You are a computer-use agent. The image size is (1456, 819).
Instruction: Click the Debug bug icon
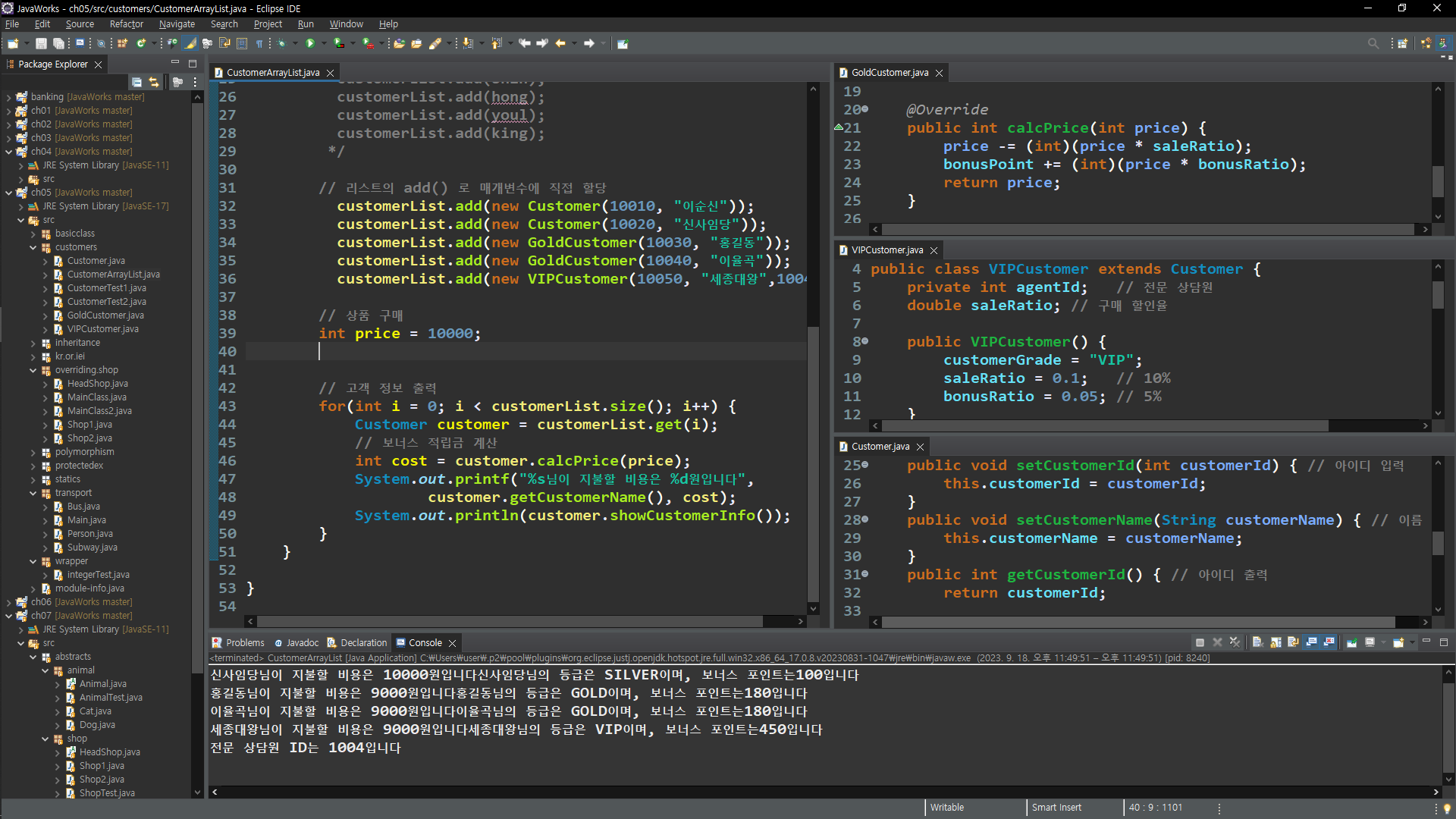(281, 43)
